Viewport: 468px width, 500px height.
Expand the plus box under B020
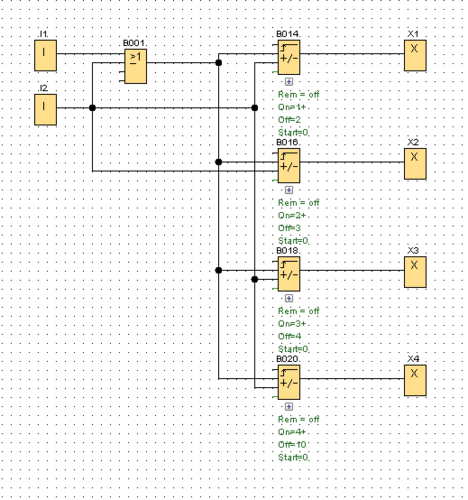click(x=289, y=407)
